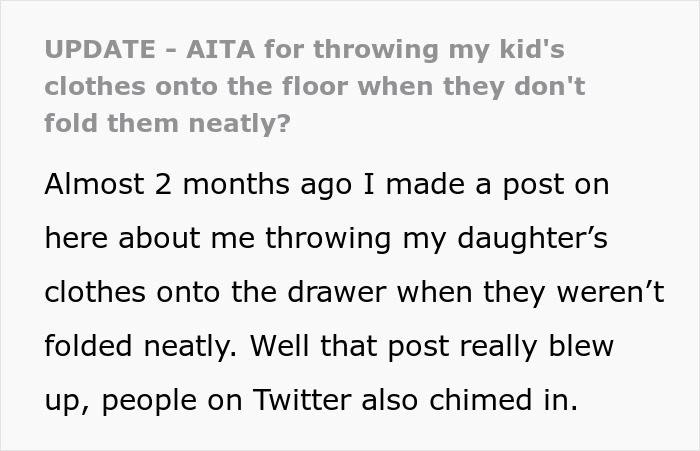Image resolution: width=700 pixels, height=451 pixels.
Task: Click the word "UPDATE" in the heading
Action: 98,49
